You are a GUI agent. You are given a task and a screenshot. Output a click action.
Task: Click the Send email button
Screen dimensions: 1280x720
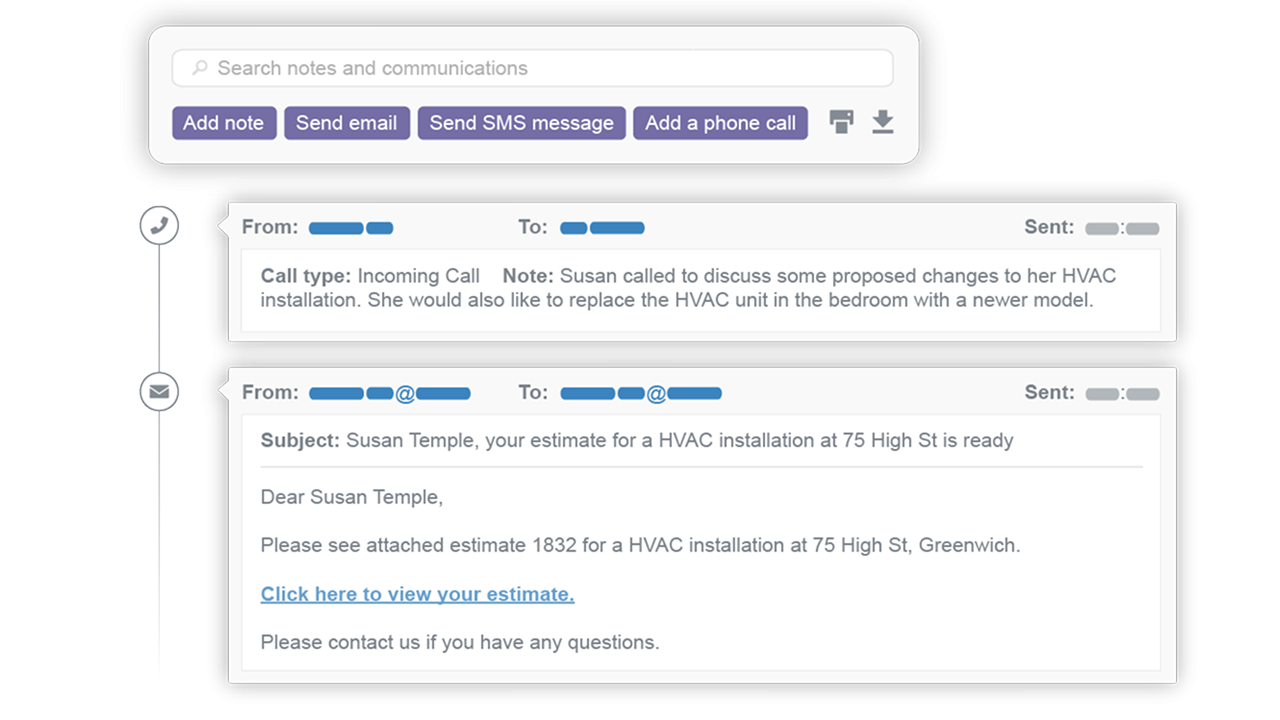pos(347,122)
